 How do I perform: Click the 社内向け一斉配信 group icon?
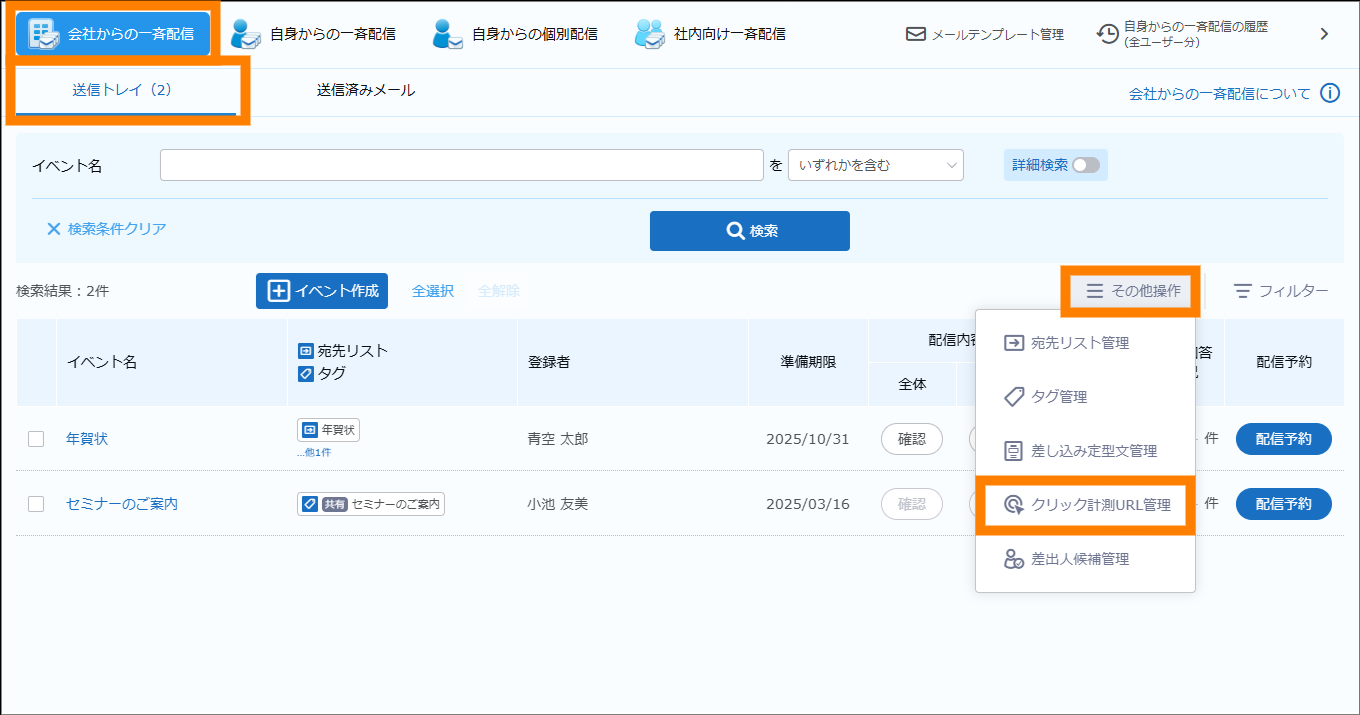point(650,34)
